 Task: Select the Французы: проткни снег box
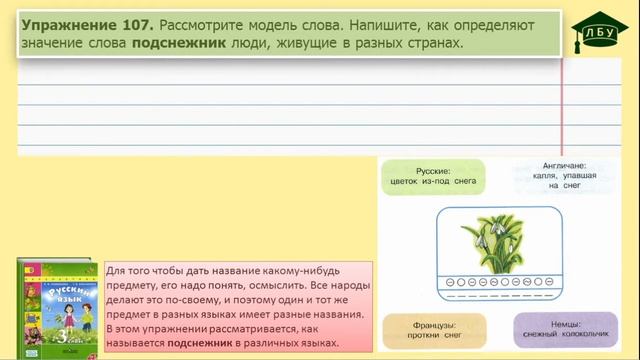pos(435,331)
